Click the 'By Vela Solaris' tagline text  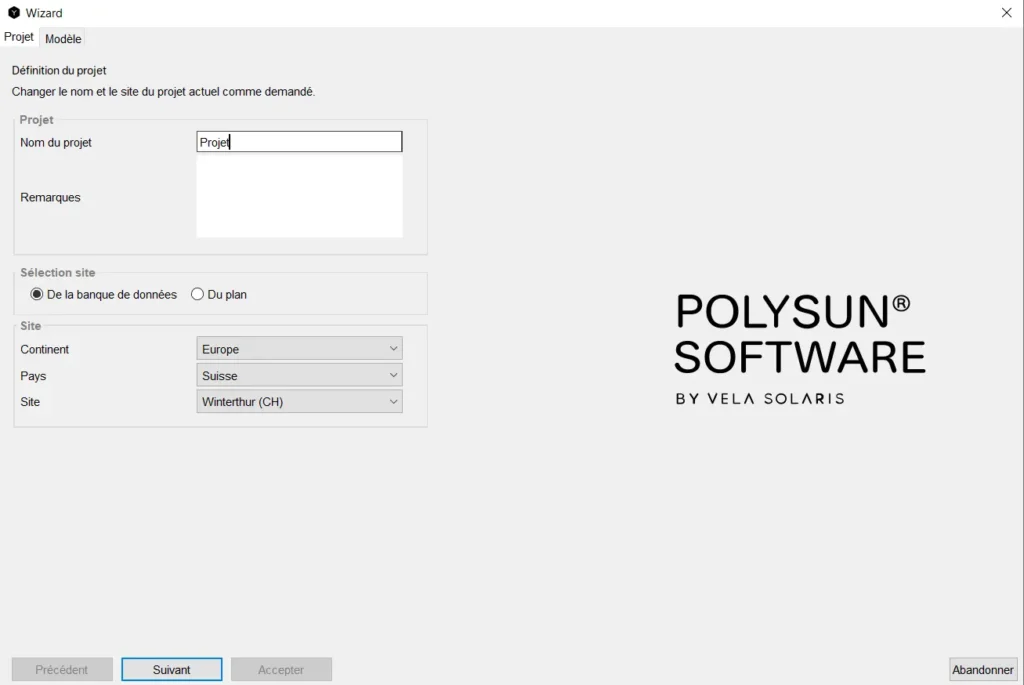tap(759, 398)
